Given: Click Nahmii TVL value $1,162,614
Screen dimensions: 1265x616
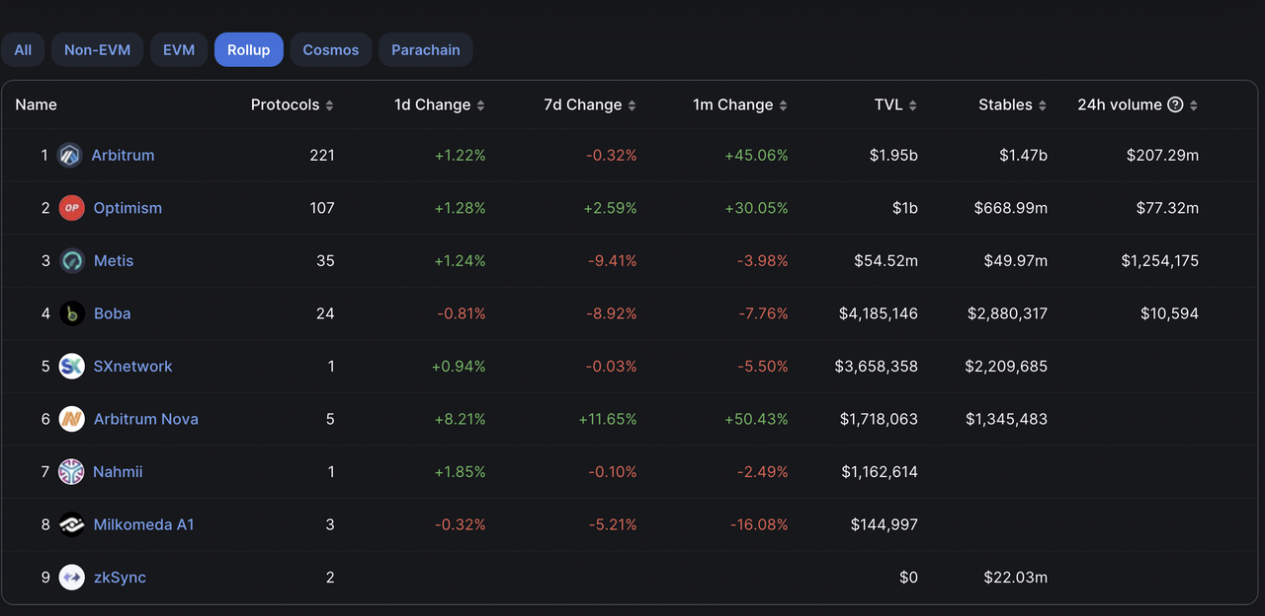Looking at the screenshot, I should coord(880,472).
